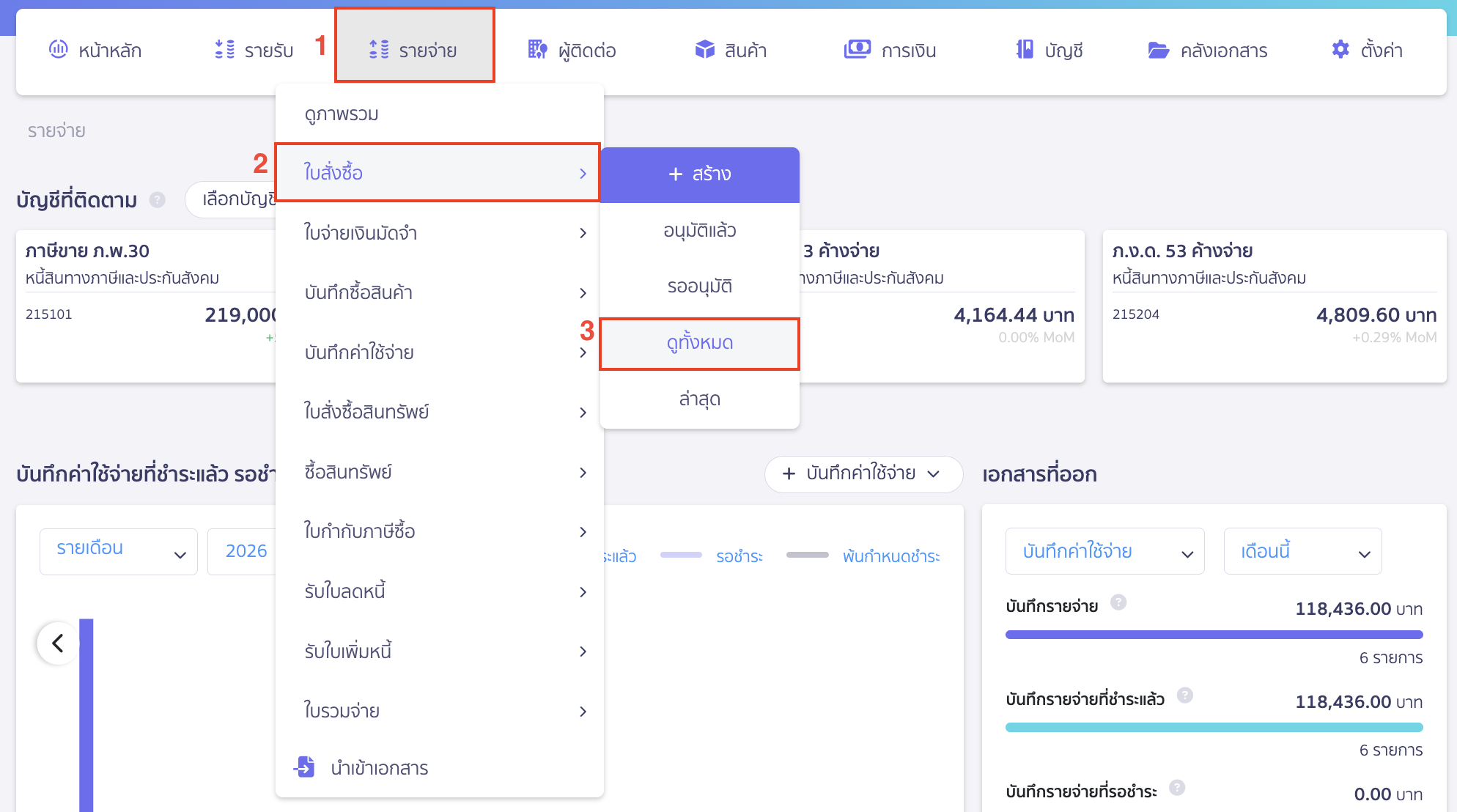Image resolution: width=1457 pixels, height=812 pixels.
Task: Select ดูภาพรวม from the รายจ่าย menu
Action: coord(340,114)
